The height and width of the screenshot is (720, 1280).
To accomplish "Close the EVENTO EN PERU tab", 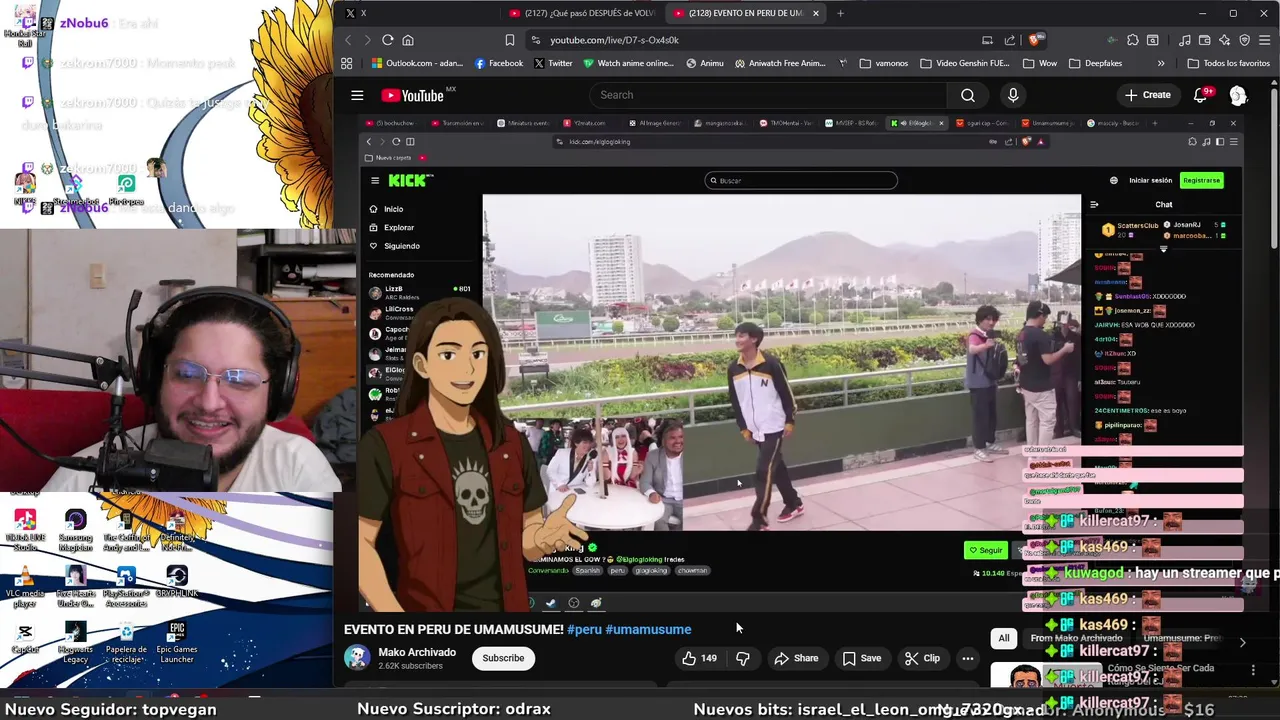I will pyautogui.click(x=816, y=13).
